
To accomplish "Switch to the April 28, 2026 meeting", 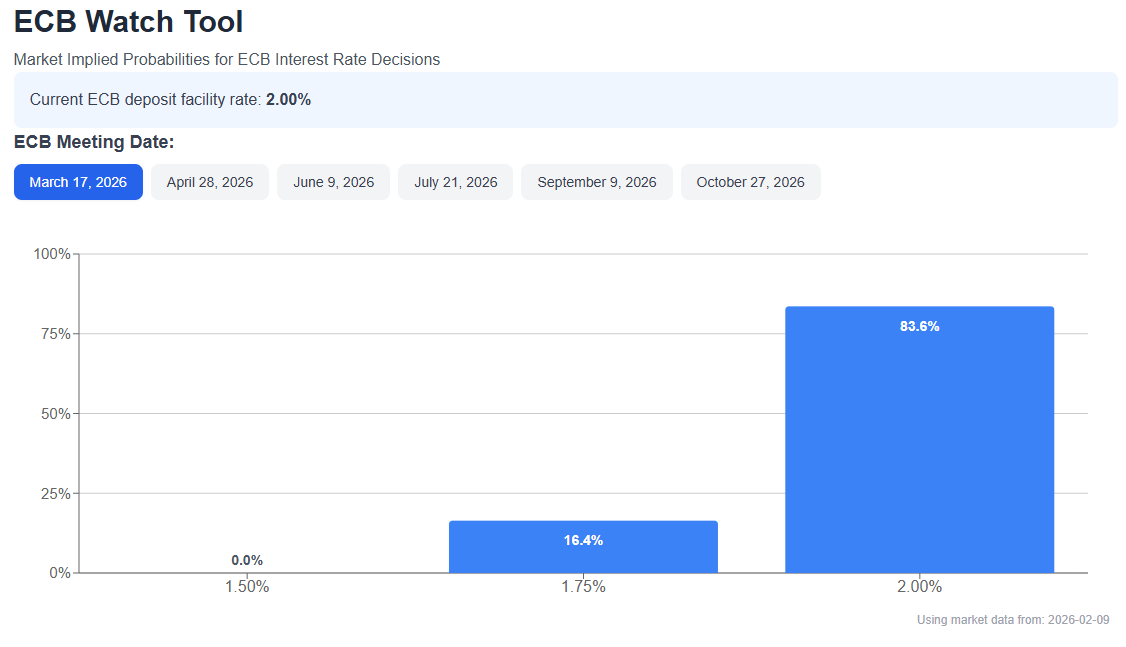I will click(x=210, y=182).
